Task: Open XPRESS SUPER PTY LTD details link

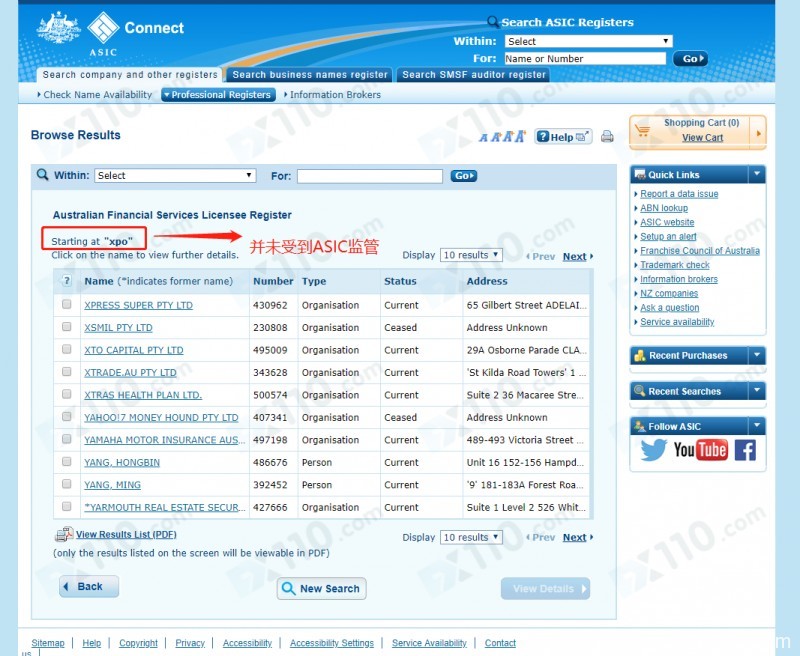Action: coord(138,305)
